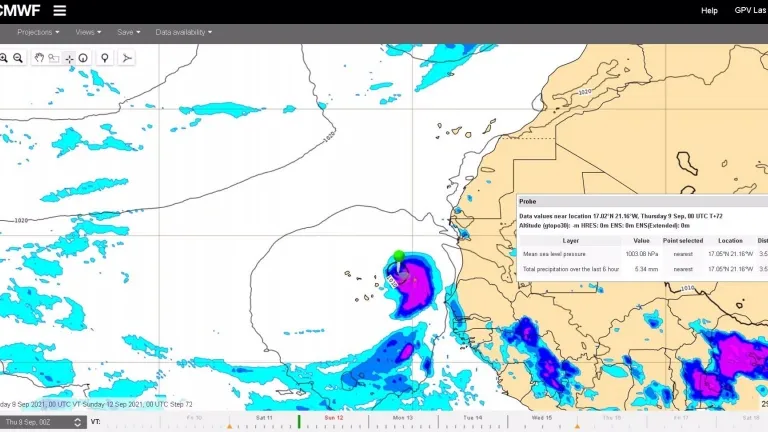Screen dimensions: 768x432
Task: Click the circular info tool in toolbar
Action: tap(82, 58)
